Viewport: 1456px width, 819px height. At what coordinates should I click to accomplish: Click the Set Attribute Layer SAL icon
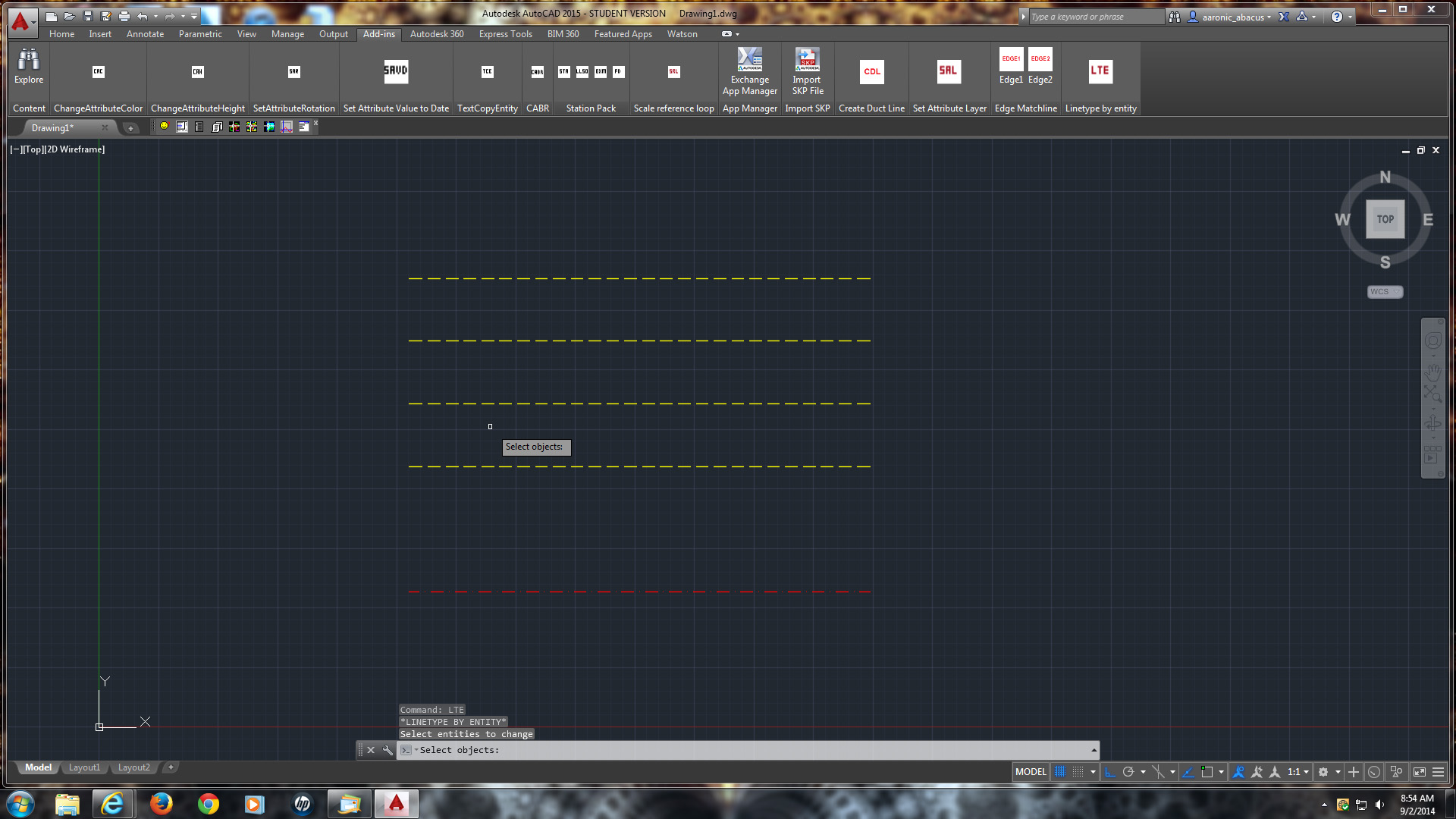click(x=949, y=71)
